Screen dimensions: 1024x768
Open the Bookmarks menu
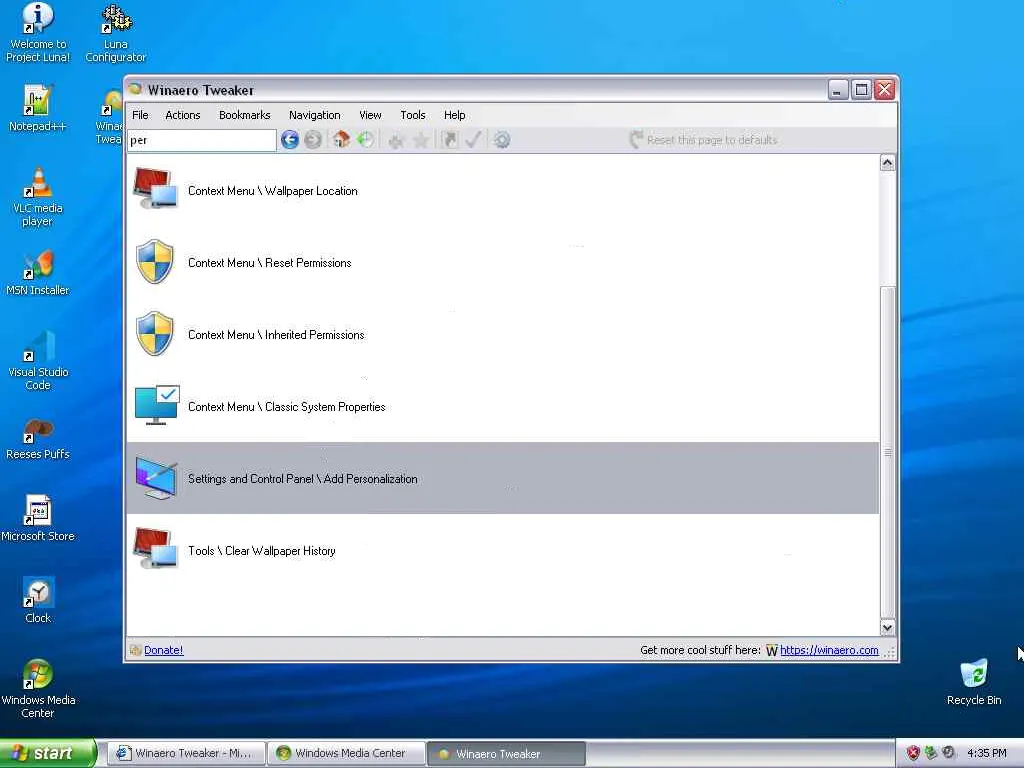tap(244, 115)
